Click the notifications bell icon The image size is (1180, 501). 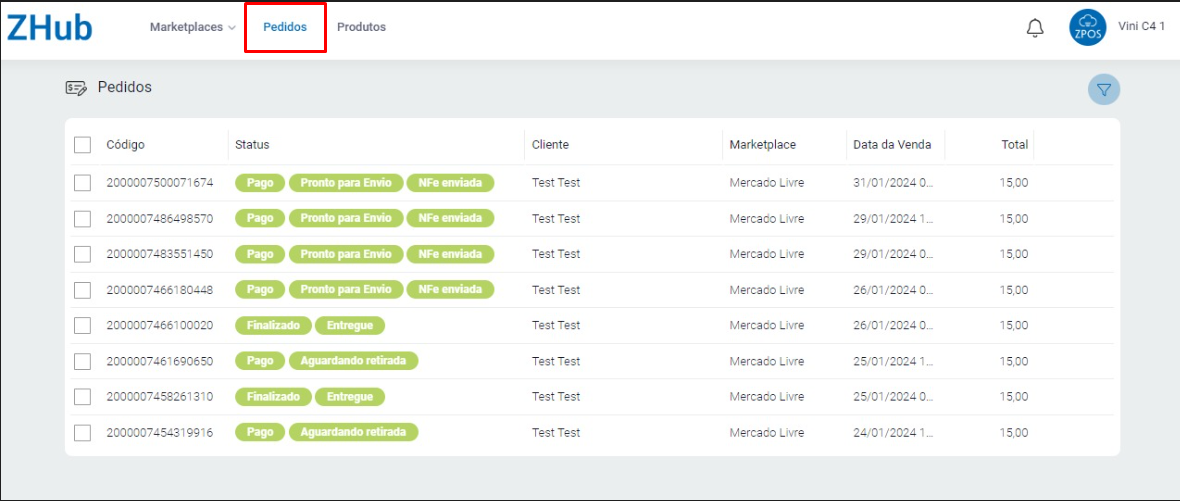(x=1035, y=29)
